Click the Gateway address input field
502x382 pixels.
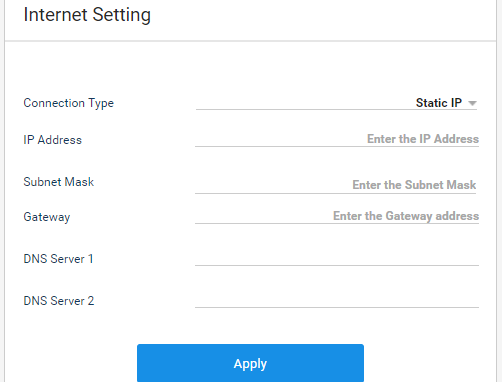tap(337, 216)
